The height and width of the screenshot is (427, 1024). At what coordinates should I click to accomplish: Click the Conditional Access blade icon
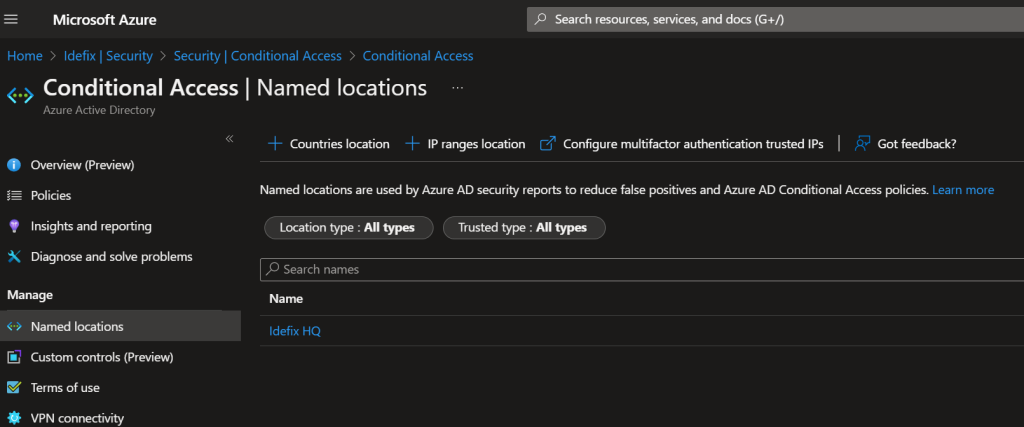pos(20,96)
